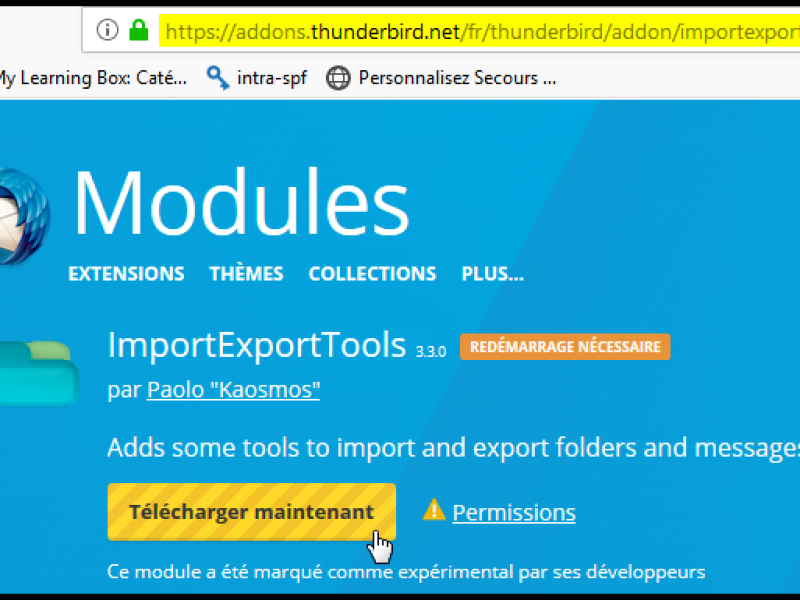The height and width of the screenshot is (600, 800).
Task: Click the globe icon of Personnalisez Secours bookmark
Action: (338, 78)
